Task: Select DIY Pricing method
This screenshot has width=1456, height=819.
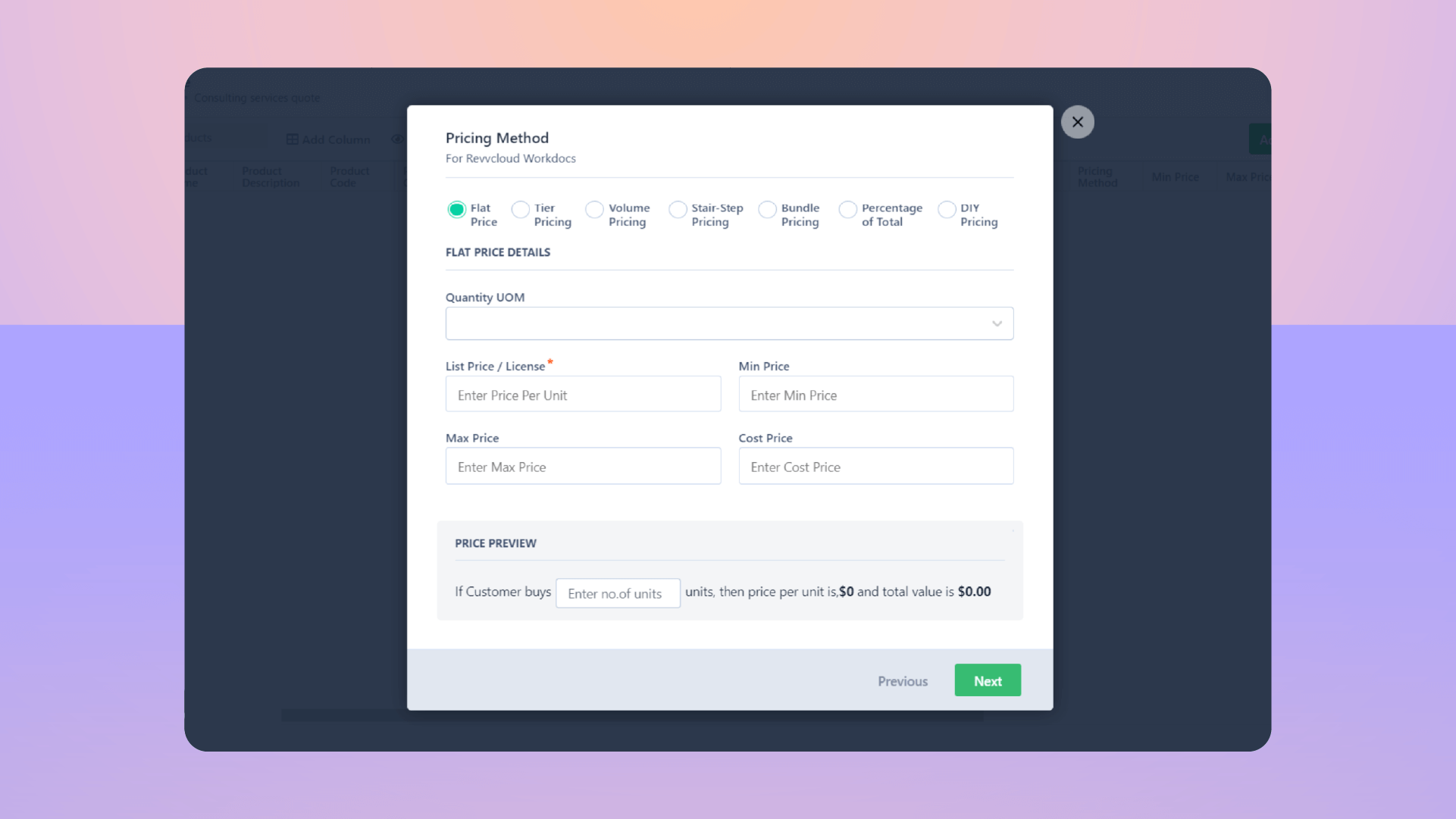Action: 947,208
